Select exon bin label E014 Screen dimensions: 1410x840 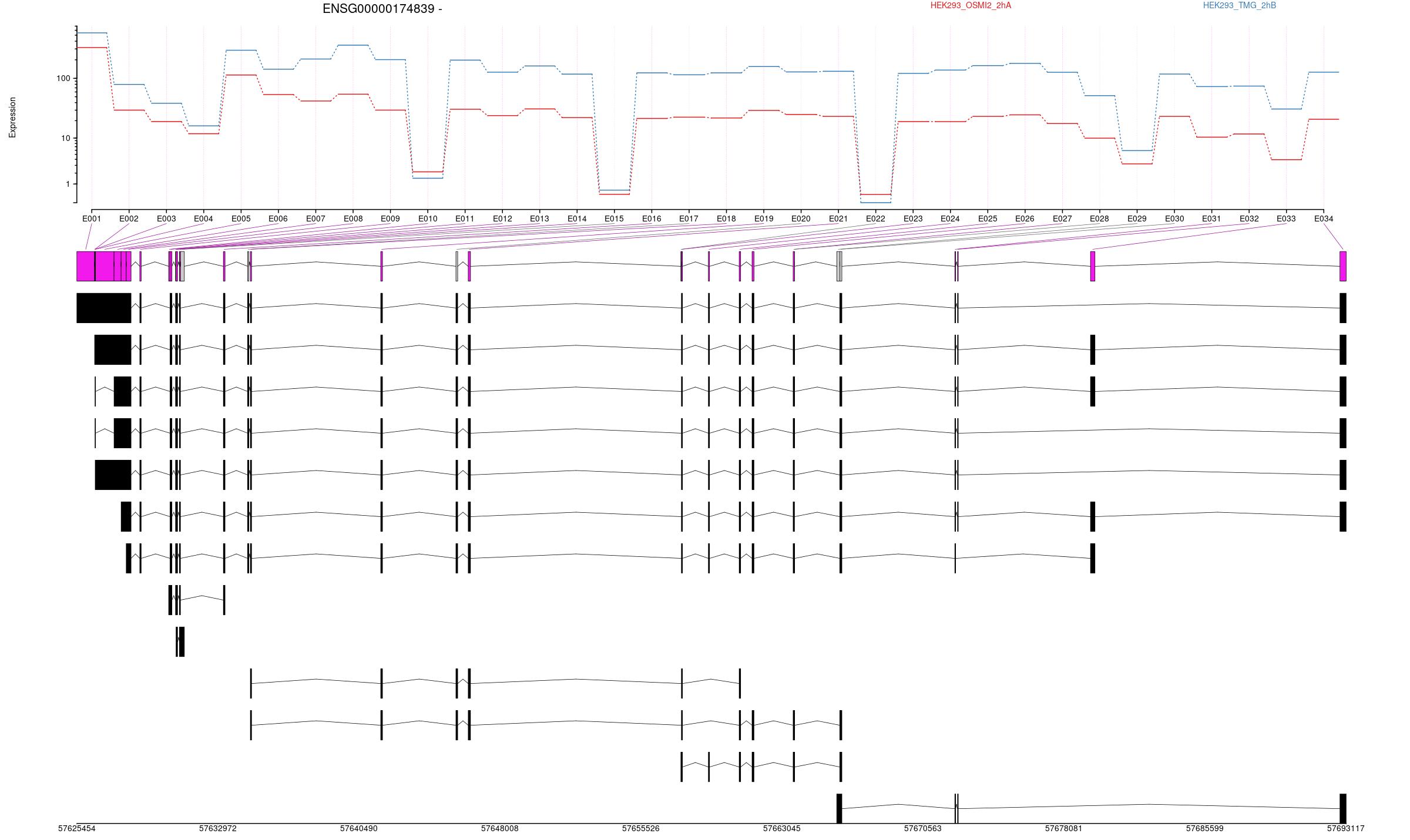577,219
